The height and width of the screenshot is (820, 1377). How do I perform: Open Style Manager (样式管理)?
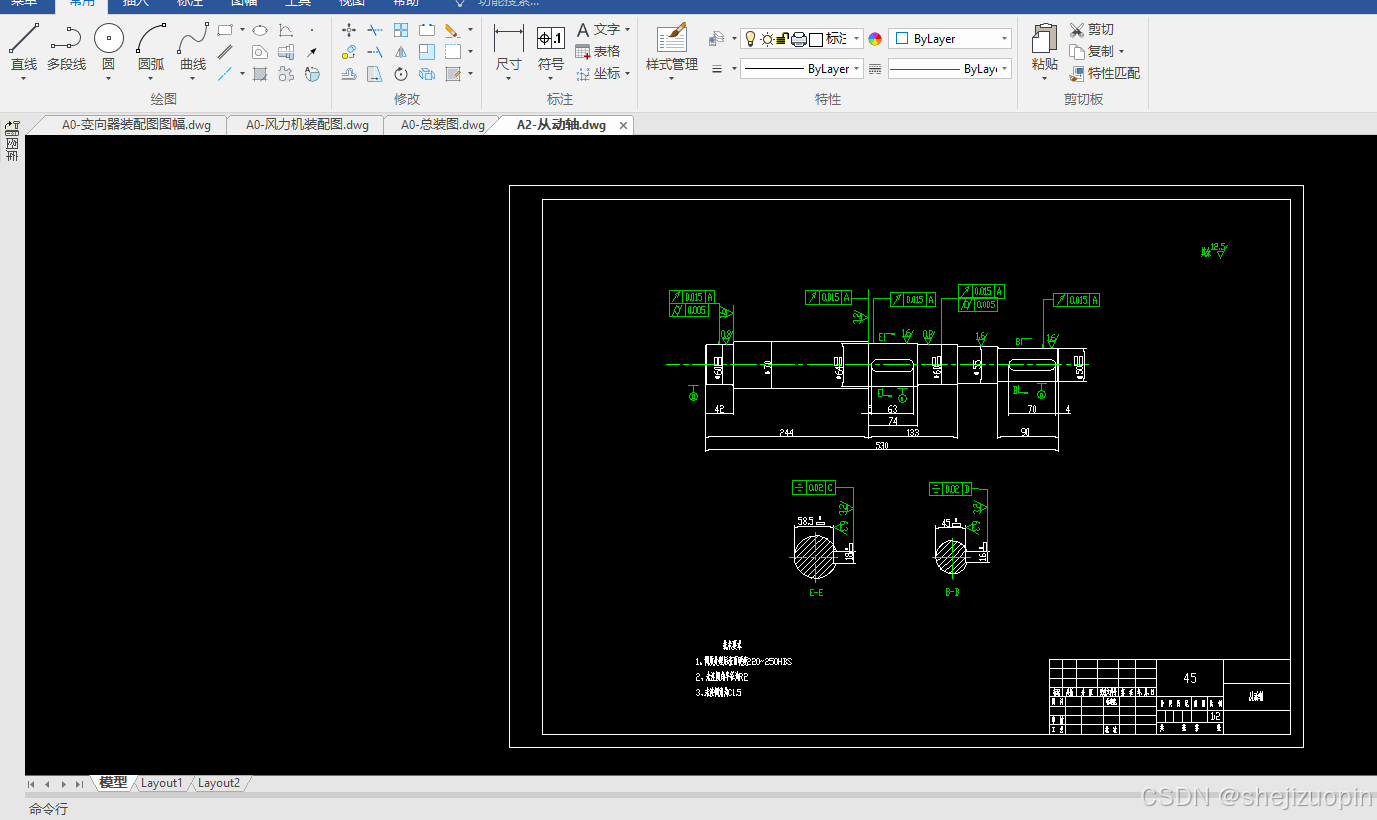672,48
